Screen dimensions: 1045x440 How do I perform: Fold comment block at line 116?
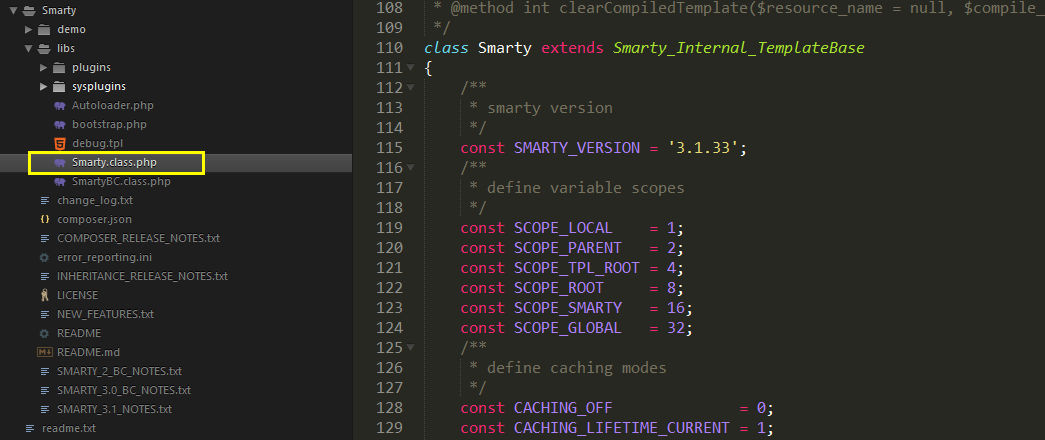tap(411, 167)
